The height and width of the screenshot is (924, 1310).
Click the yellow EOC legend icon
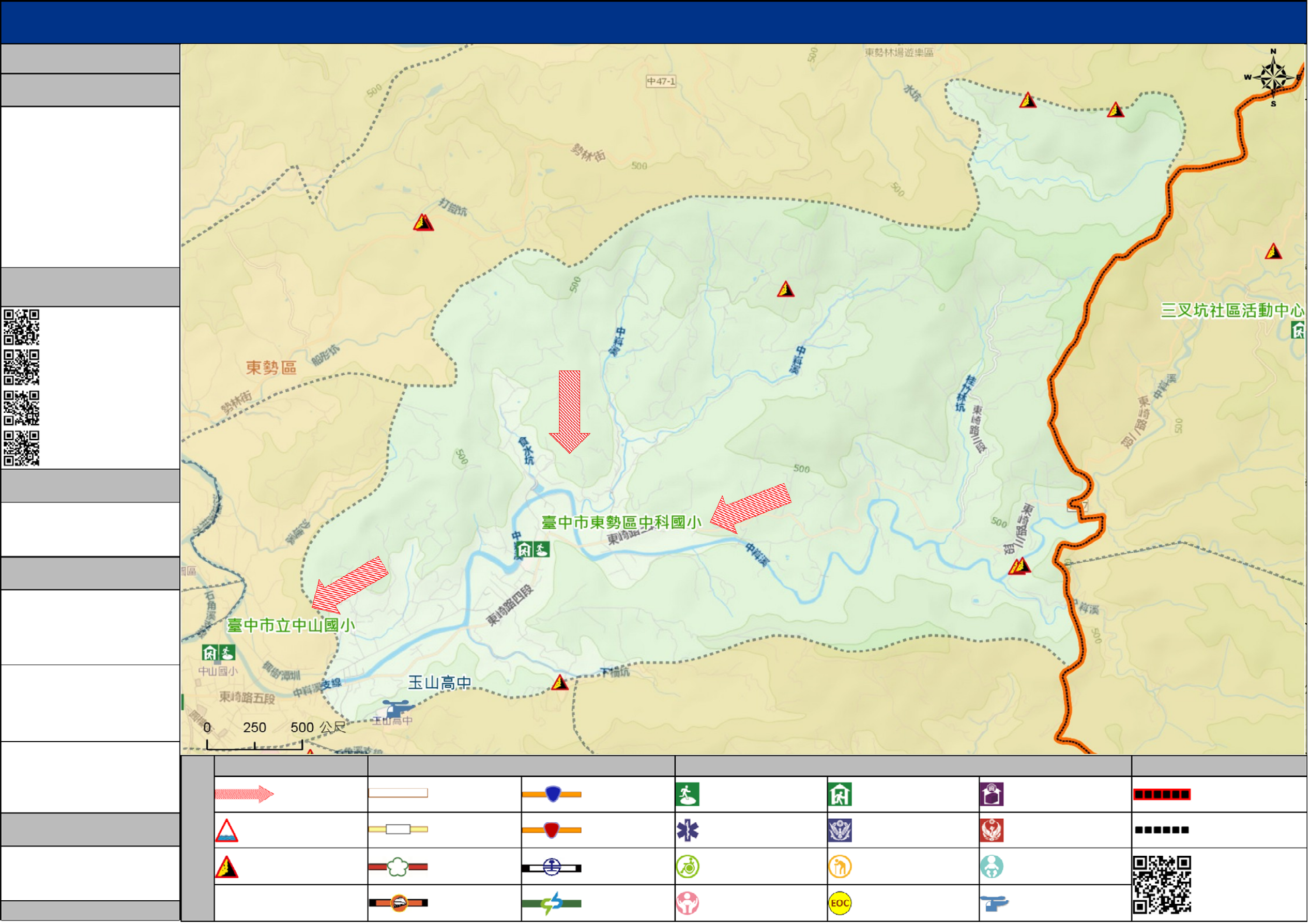pos(840,903)
